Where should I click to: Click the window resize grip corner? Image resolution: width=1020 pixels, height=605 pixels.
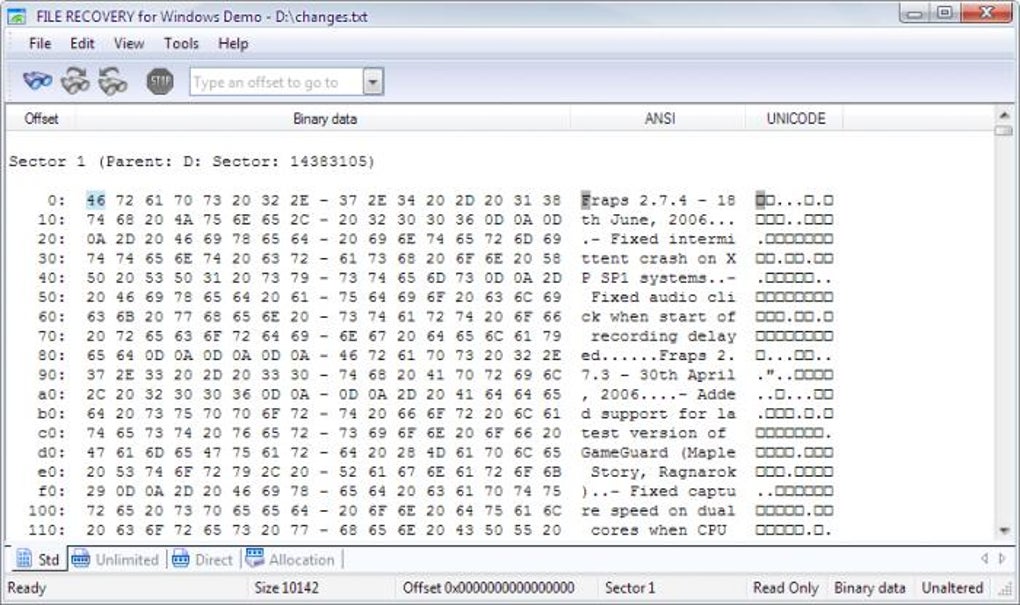click(x=1006, y=589)
